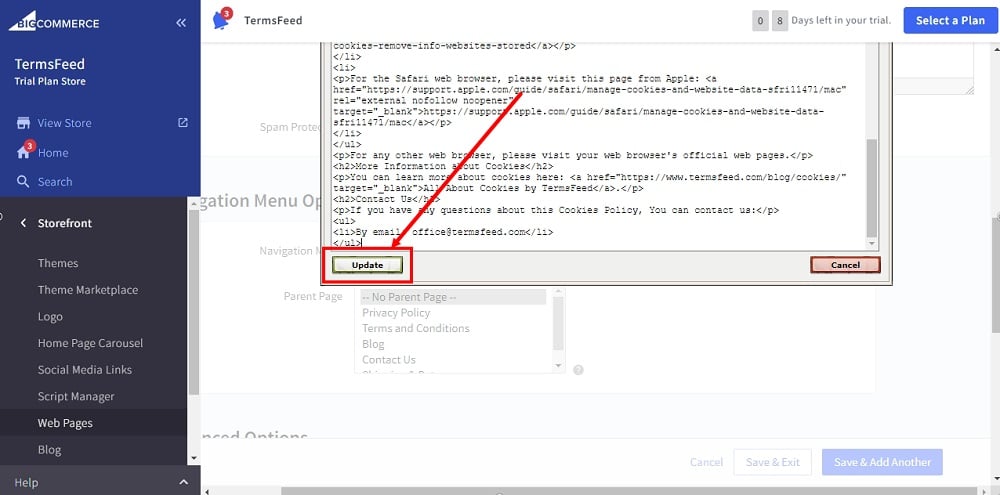This screenshot has height=495, width=1000.
Task: Click the Update button in HTML editor
Action: [x=367, y=265]
